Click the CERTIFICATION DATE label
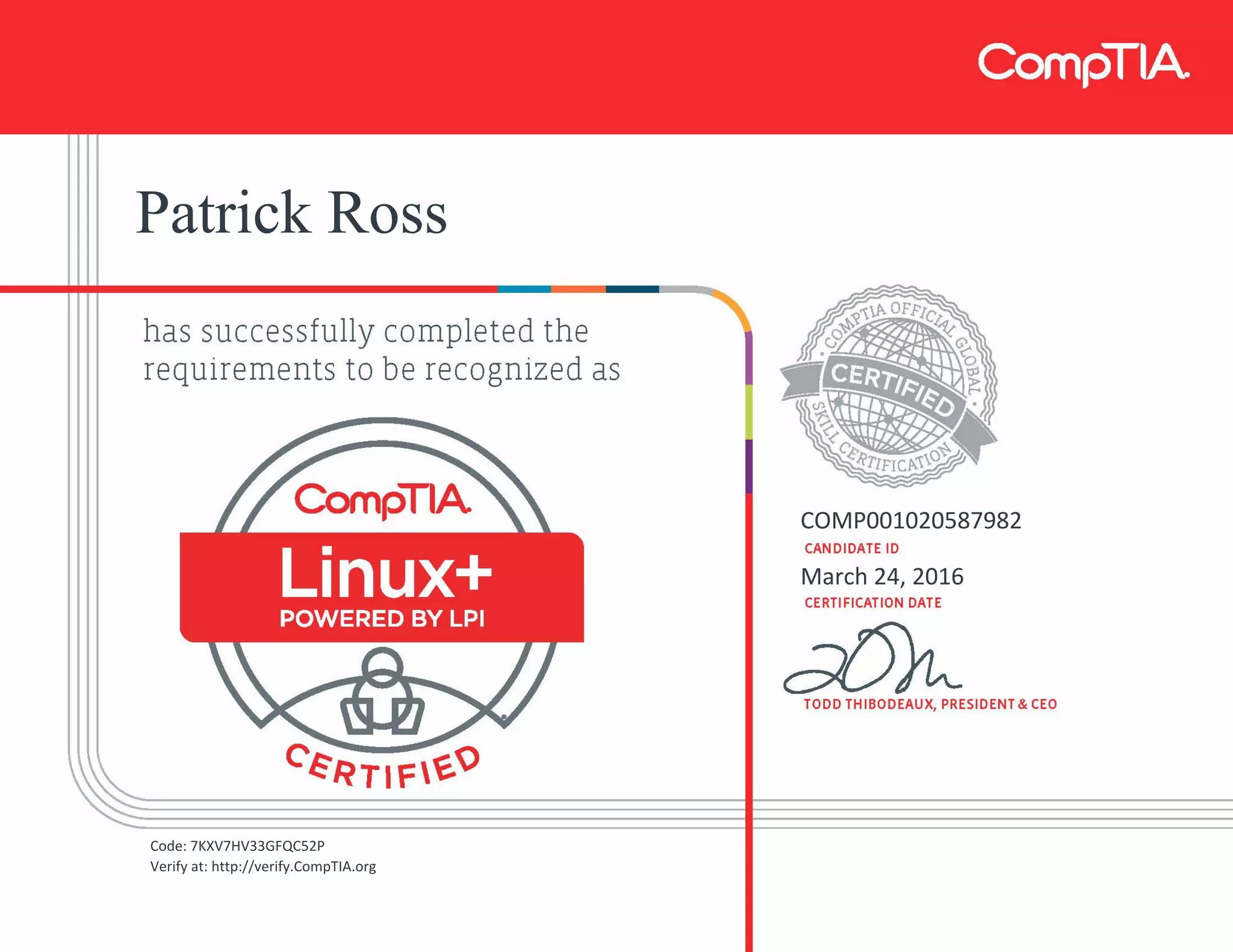1233x952 pixels. [872, 602]
